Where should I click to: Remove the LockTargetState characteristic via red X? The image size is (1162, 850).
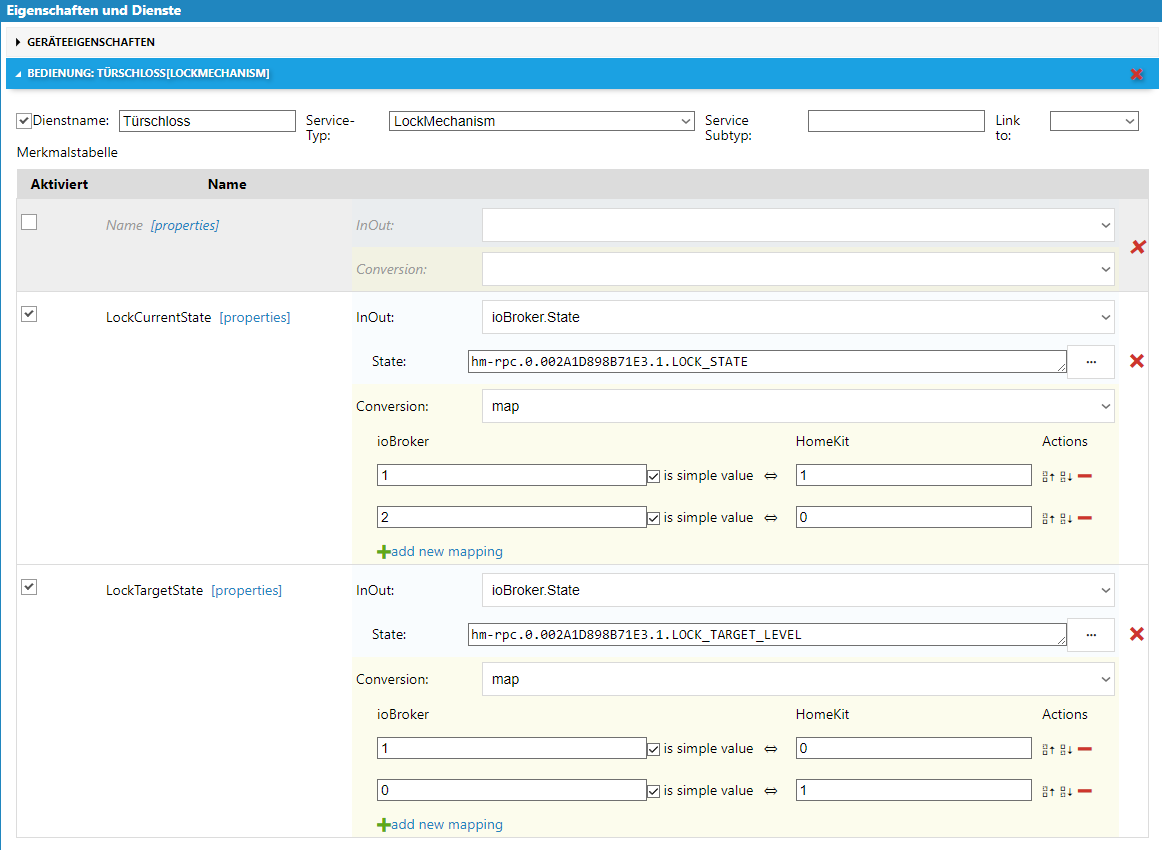pos(1136,634)
